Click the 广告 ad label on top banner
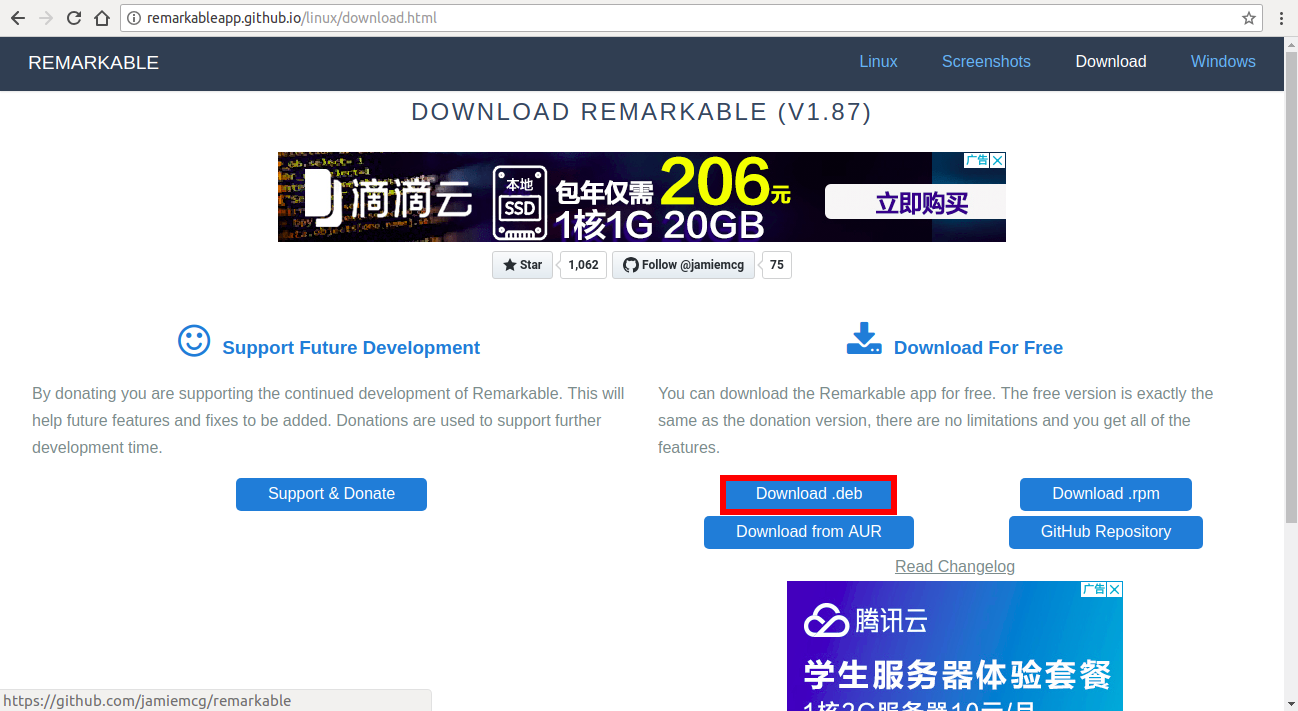 [x=977, y=160]
